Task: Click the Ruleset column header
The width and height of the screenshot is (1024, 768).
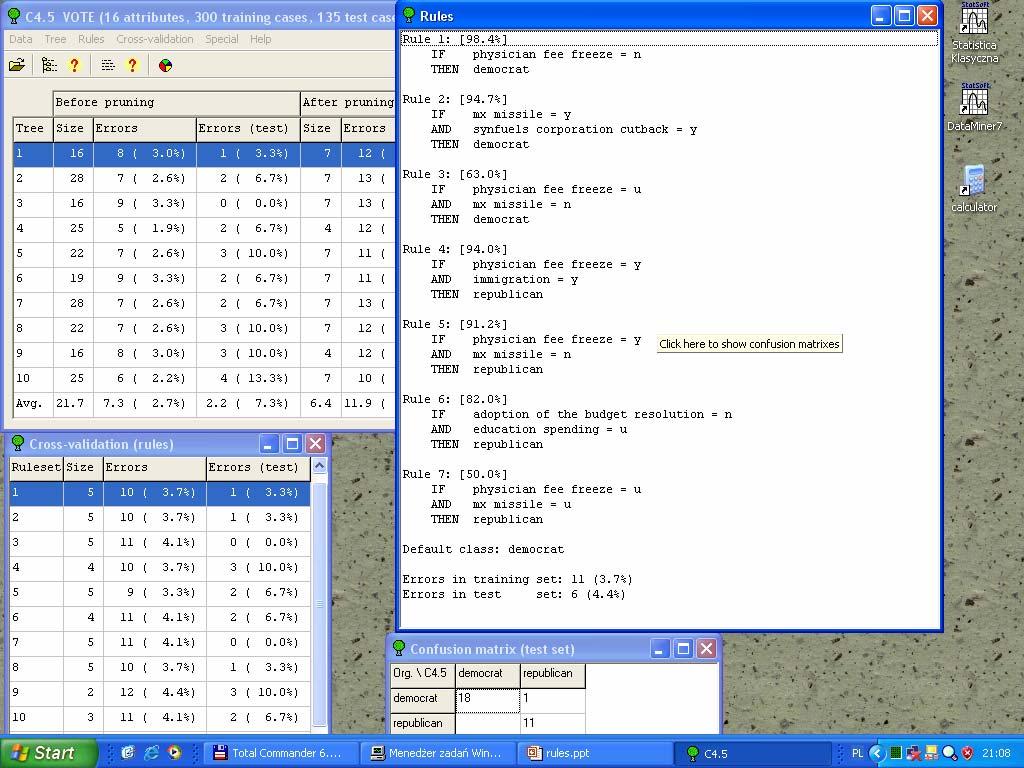Action: pos(36,468)
